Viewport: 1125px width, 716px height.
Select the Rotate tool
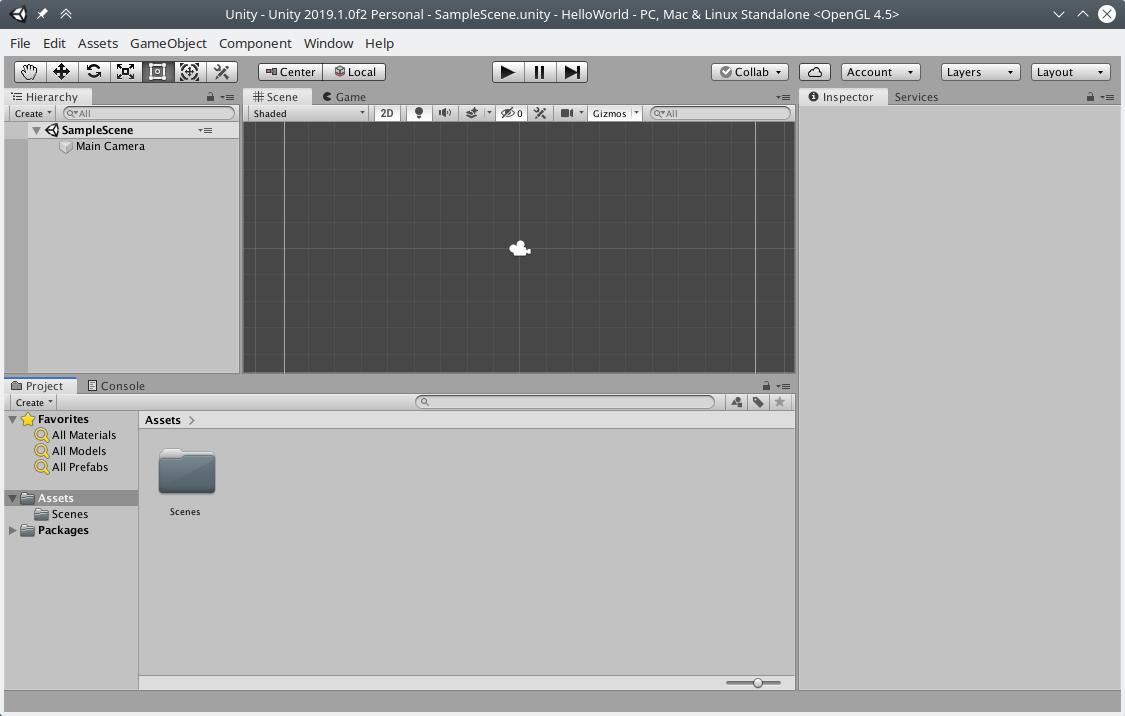coord(94,71)
